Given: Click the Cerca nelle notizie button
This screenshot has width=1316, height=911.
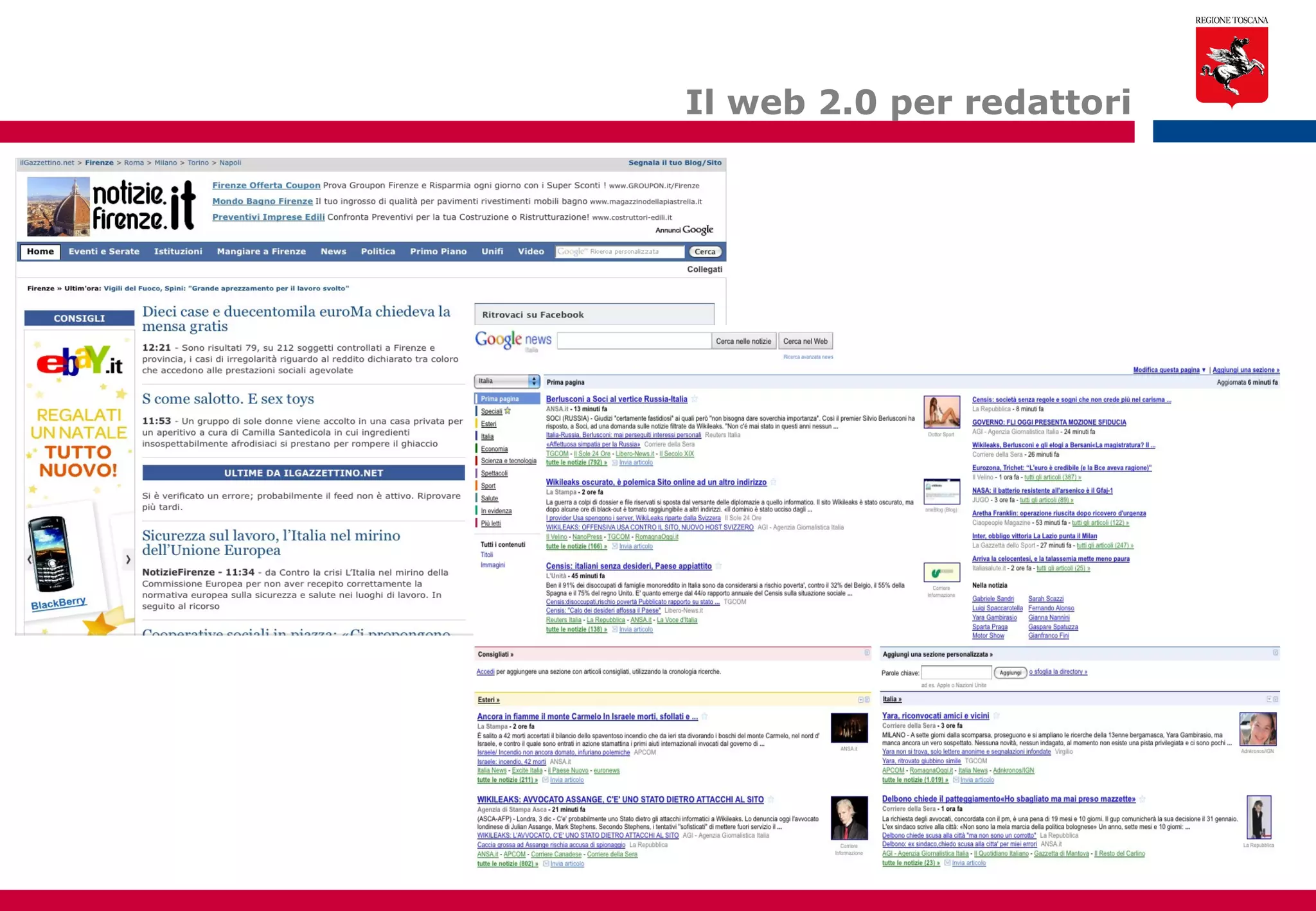Looking at the screenshot, I should click(x=743, y=341).
